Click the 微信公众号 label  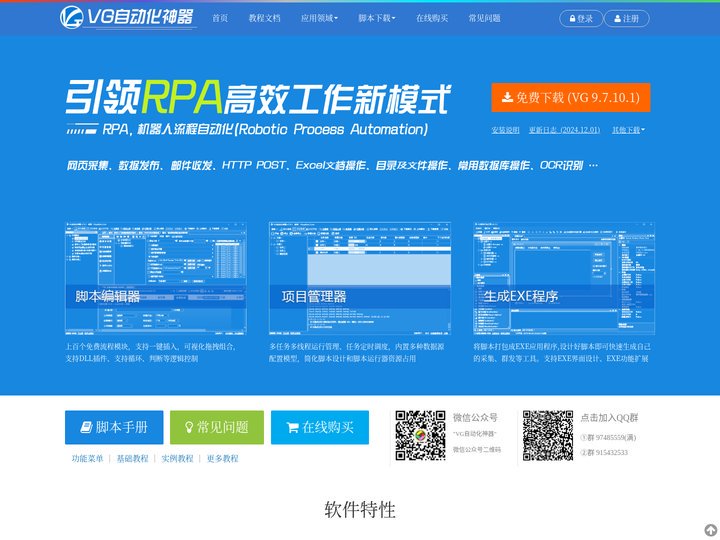(475, 417)
